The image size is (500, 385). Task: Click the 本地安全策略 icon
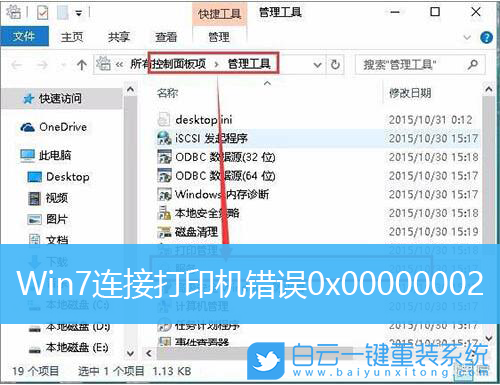click(x=164, y=213)
